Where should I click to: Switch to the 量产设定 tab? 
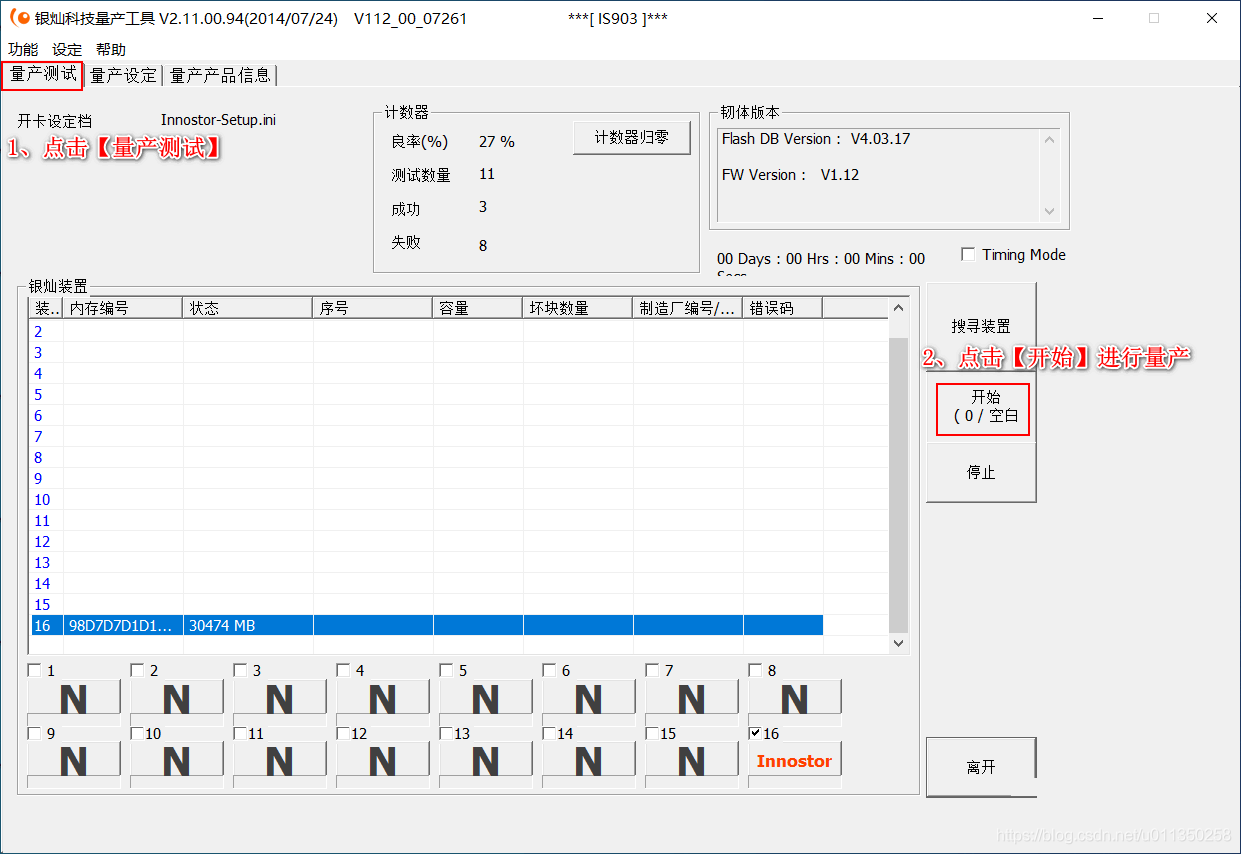123,75
